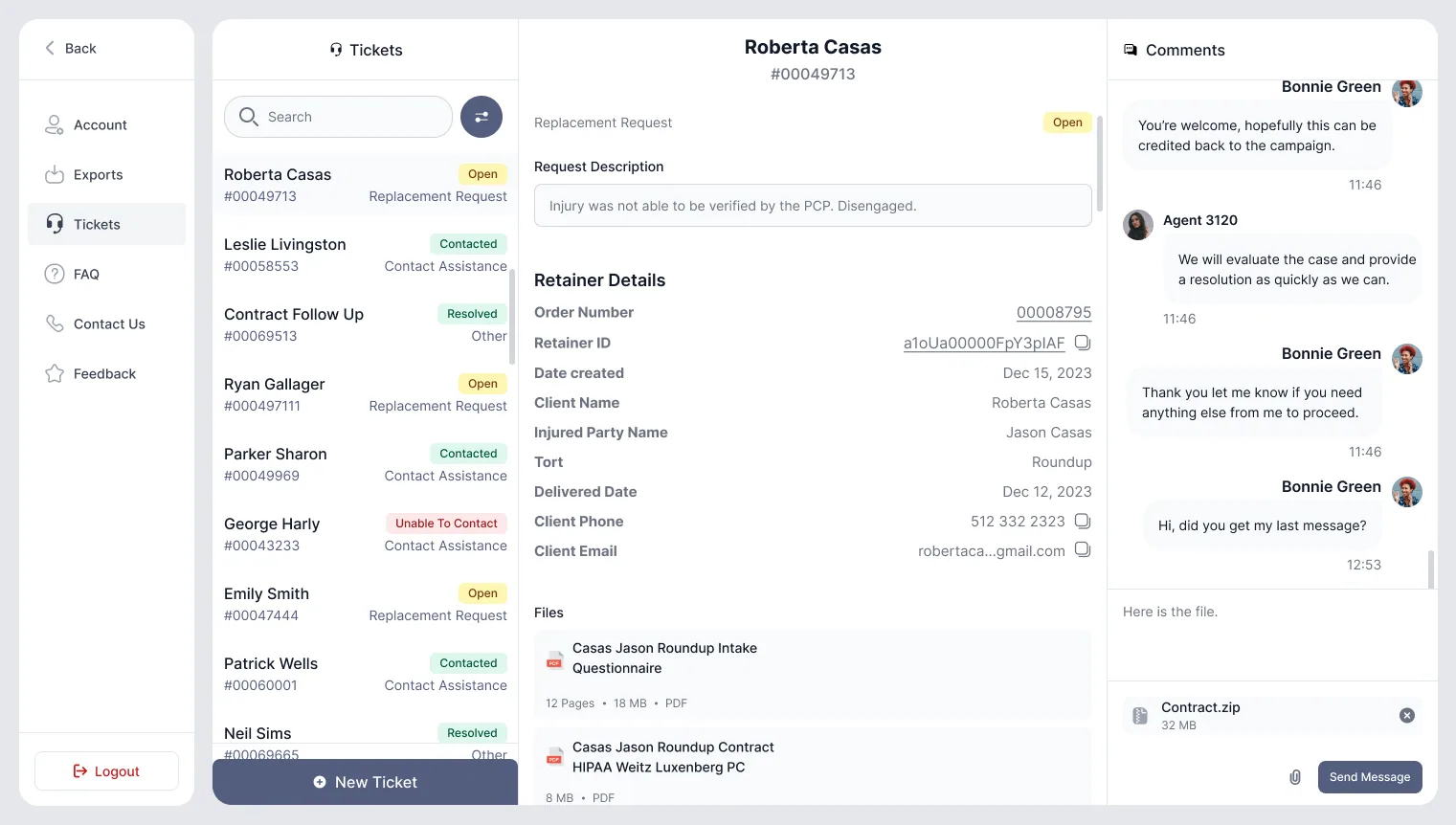Open Leslie Livingston's ticket
The image size is (1456, 825).
[x=366, y=255]
